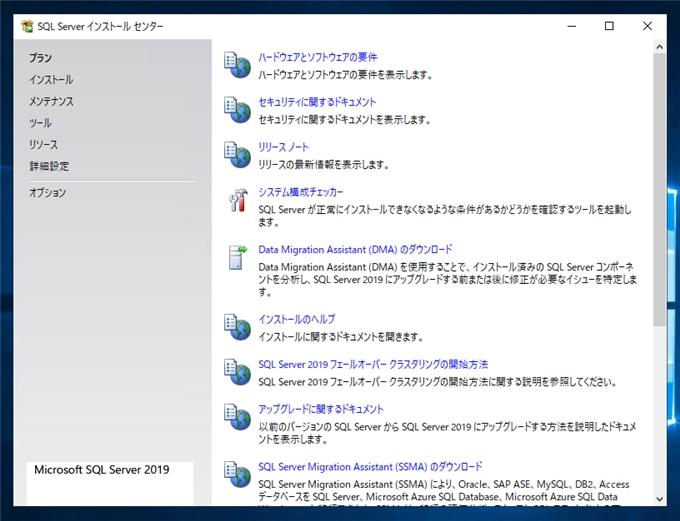The width and height of the screenshot is (680, 521).
Task: Click the icon beside SQL Server Migration Assistant (SSMA)
Action: (237, 474)
